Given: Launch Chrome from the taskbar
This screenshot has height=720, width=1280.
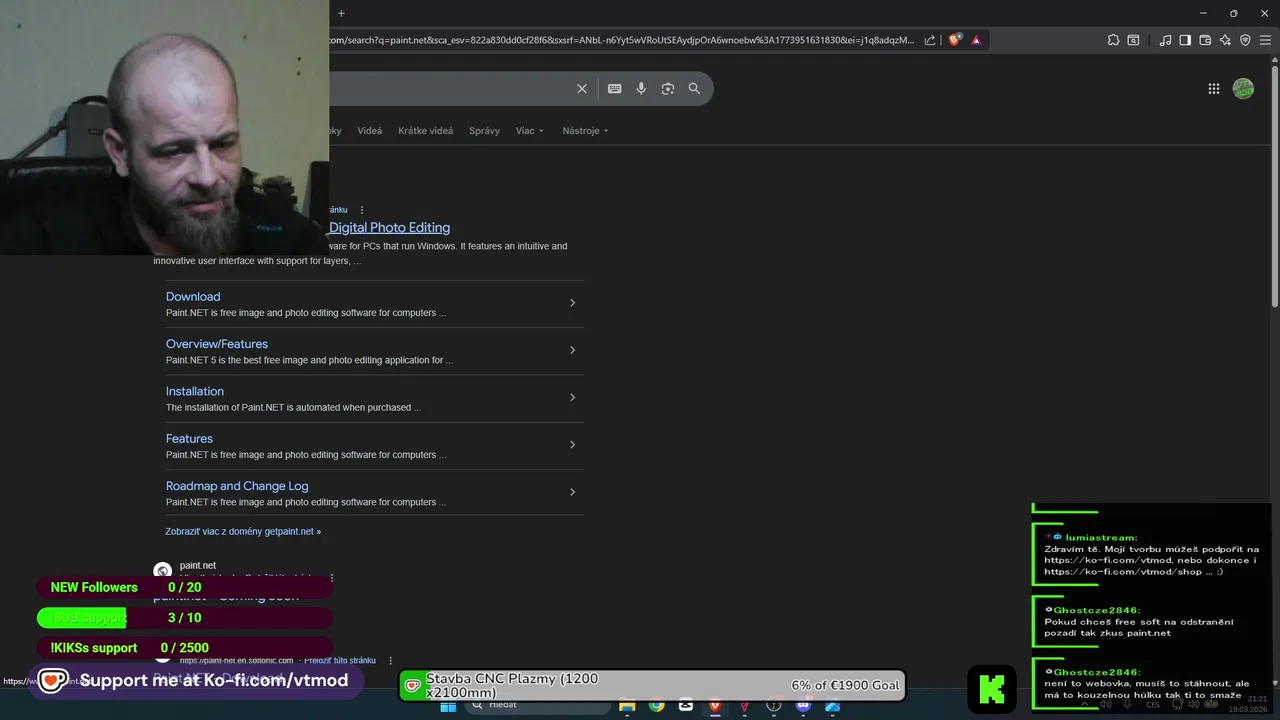Looking at the screenshot, I should tap(656, 706).
